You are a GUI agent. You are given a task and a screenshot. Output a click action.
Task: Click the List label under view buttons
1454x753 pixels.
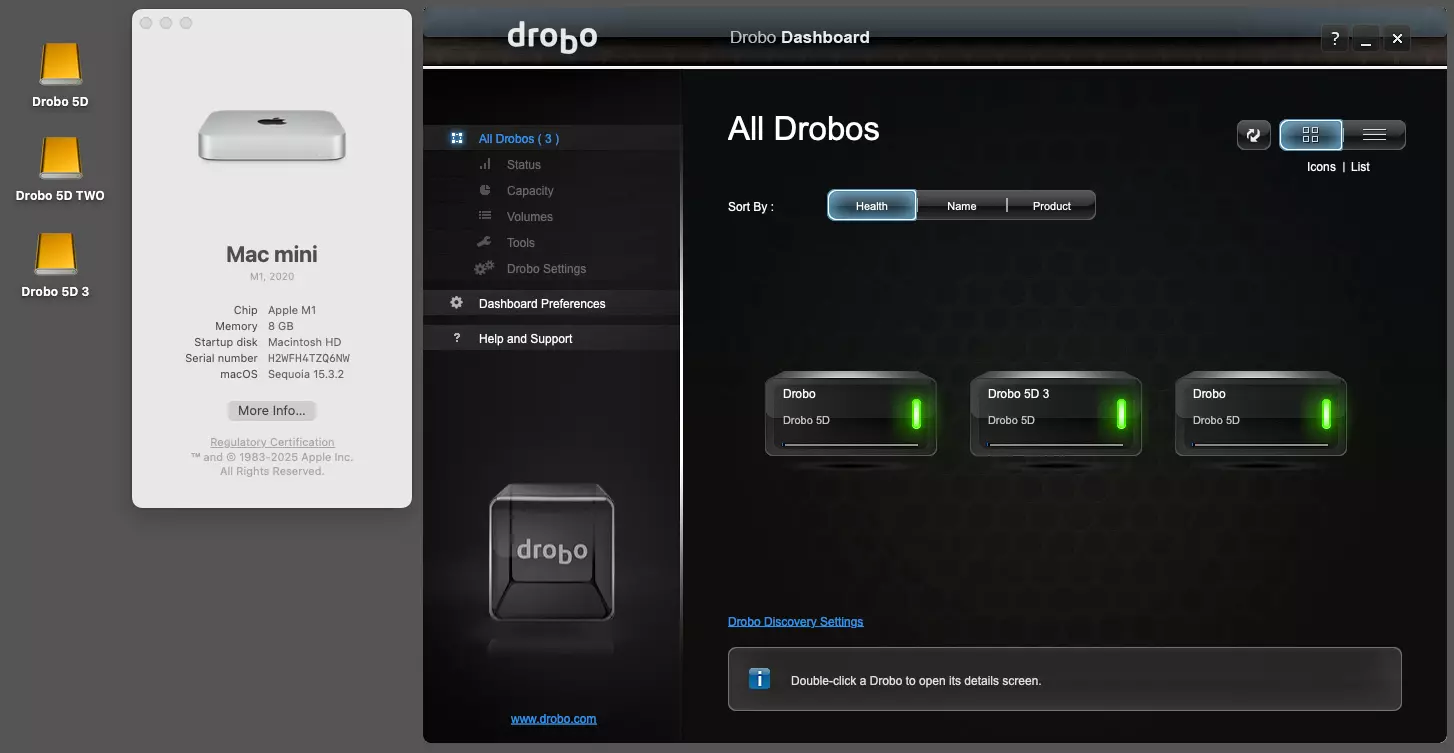1360,167
